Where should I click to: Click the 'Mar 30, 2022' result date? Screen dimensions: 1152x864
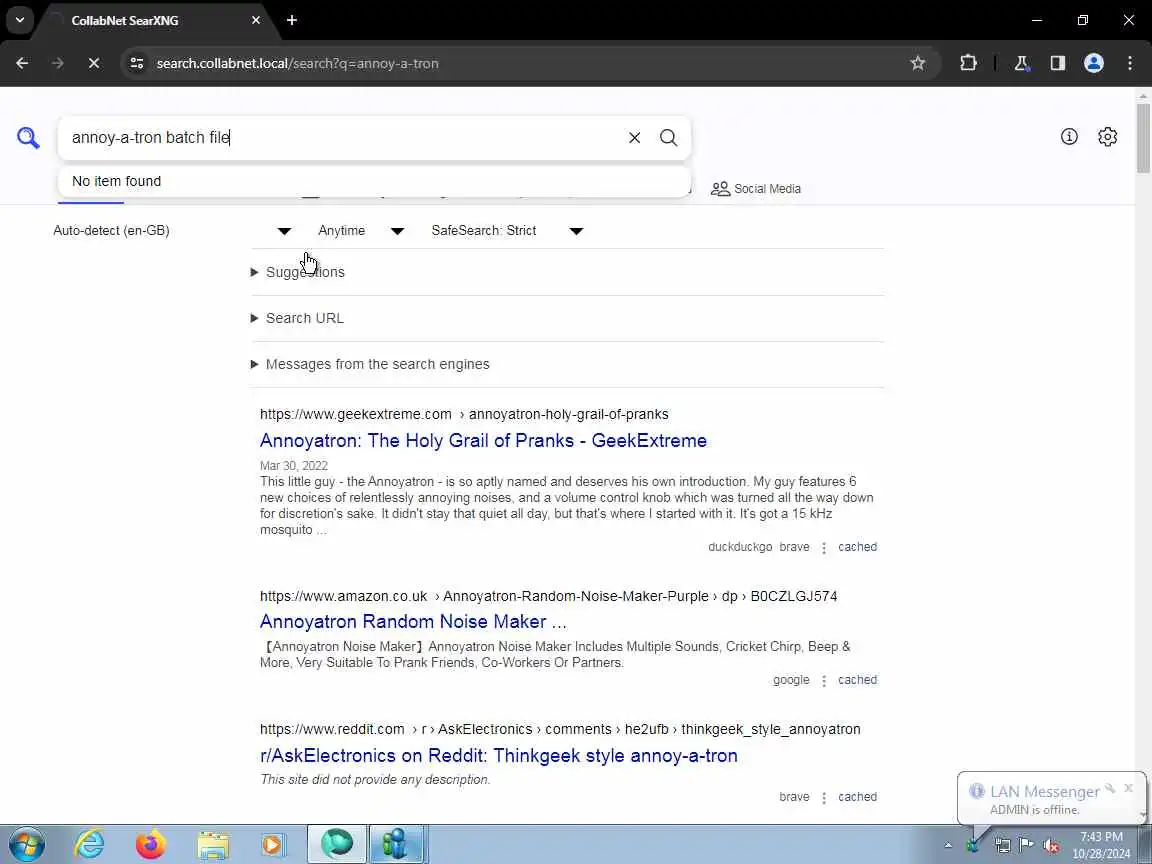294,466
